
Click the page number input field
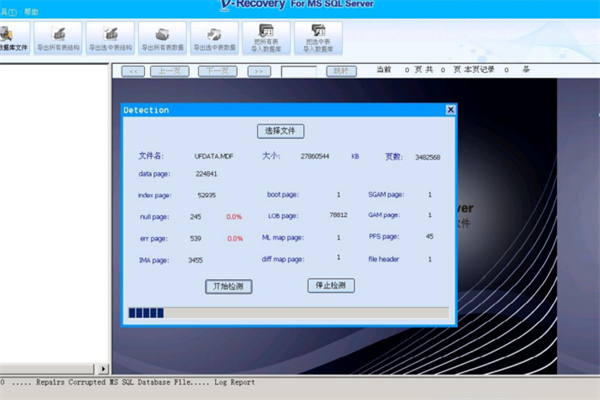click(299, 72)
